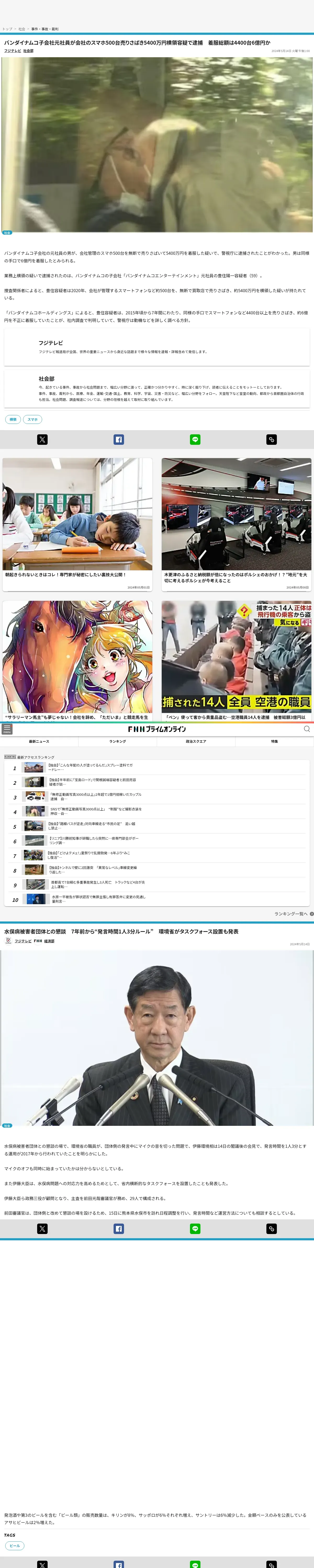Open the 木更津 Porsche simulator article card
Viewport: 314px width, 1568px height.
coord(237,525)
